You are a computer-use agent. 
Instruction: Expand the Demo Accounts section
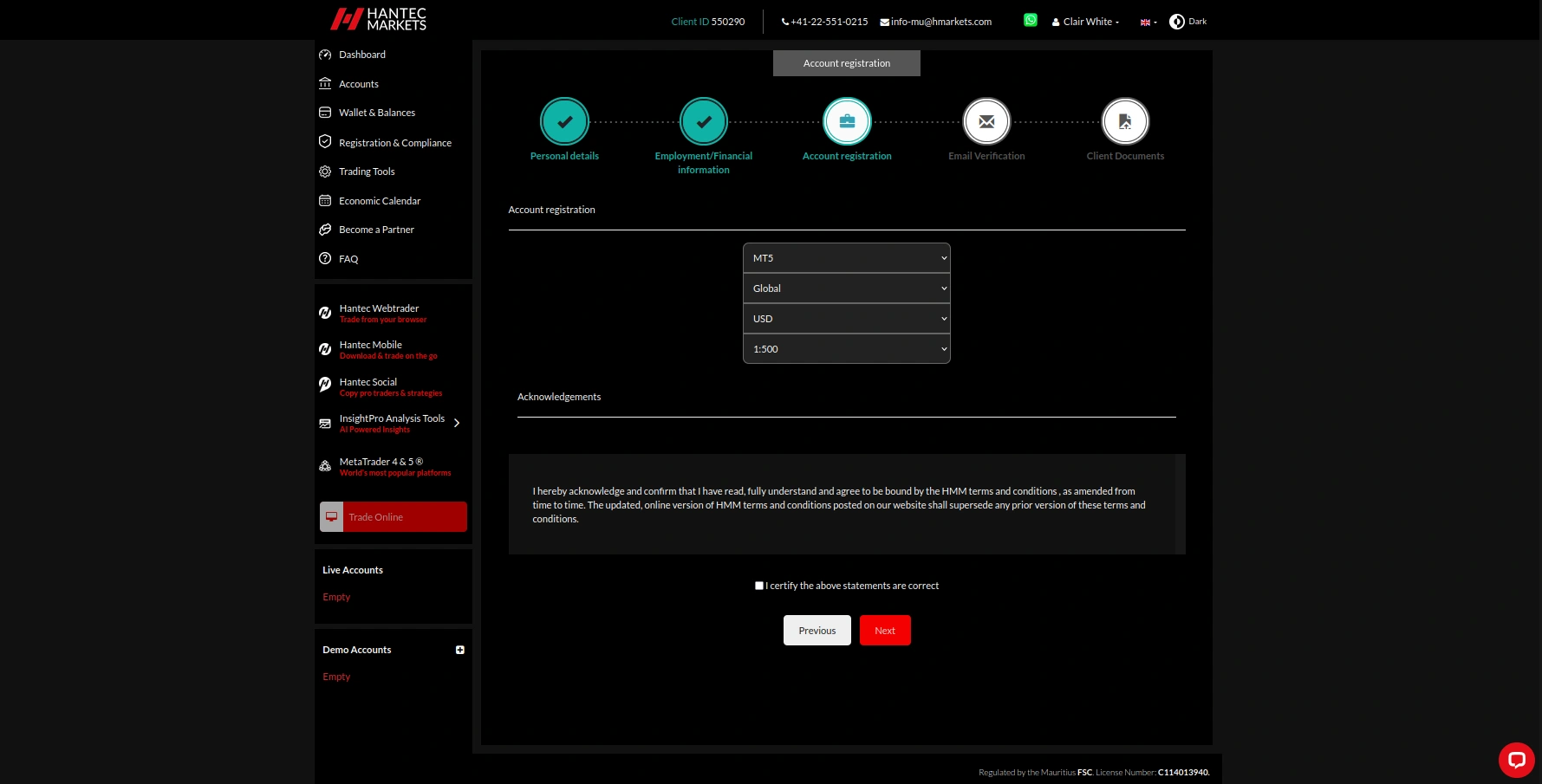459,650
